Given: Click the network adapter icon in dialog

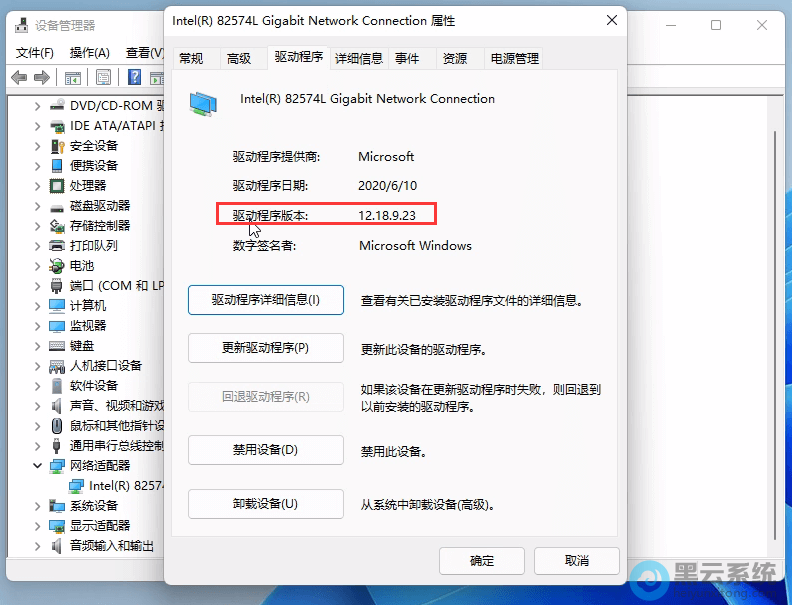Looking at the screenshot, I should point(203,102).
